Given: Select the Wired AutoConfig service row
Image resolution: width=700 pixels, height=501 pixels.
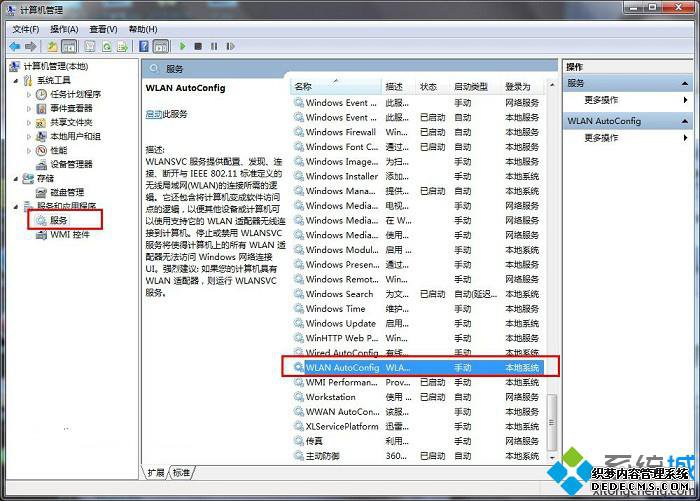Looking at the screenshot, I should [418, 353].
